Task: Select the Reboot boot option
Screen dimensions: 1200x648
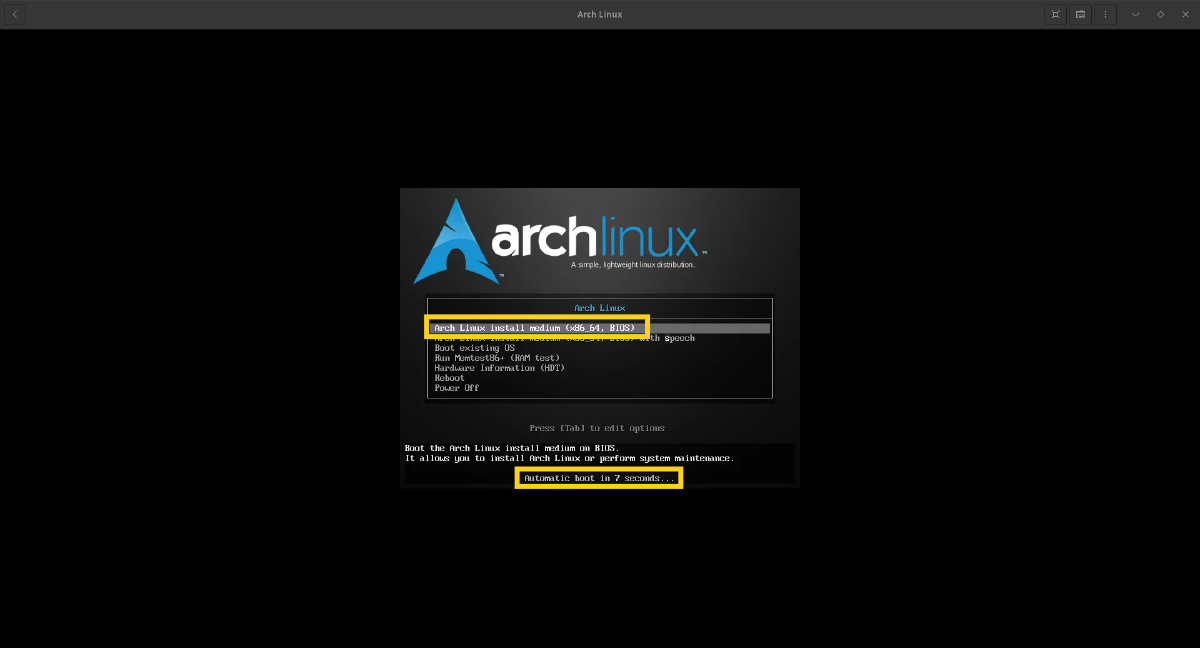Action: [x=449, y=378]
